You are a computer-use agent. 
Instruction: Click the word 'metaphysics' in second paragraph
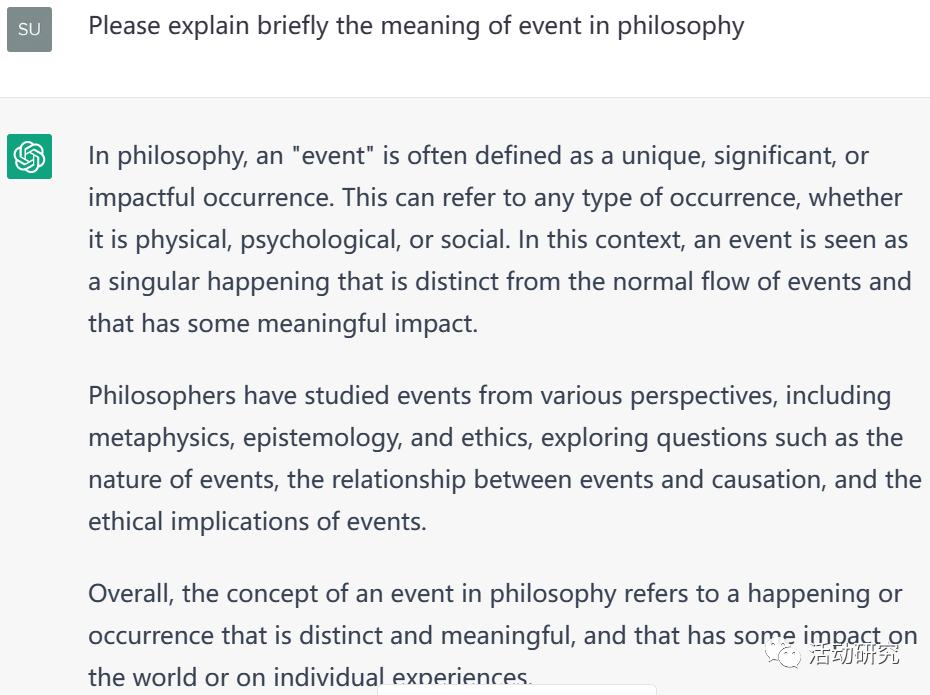[x=161, y=438]
